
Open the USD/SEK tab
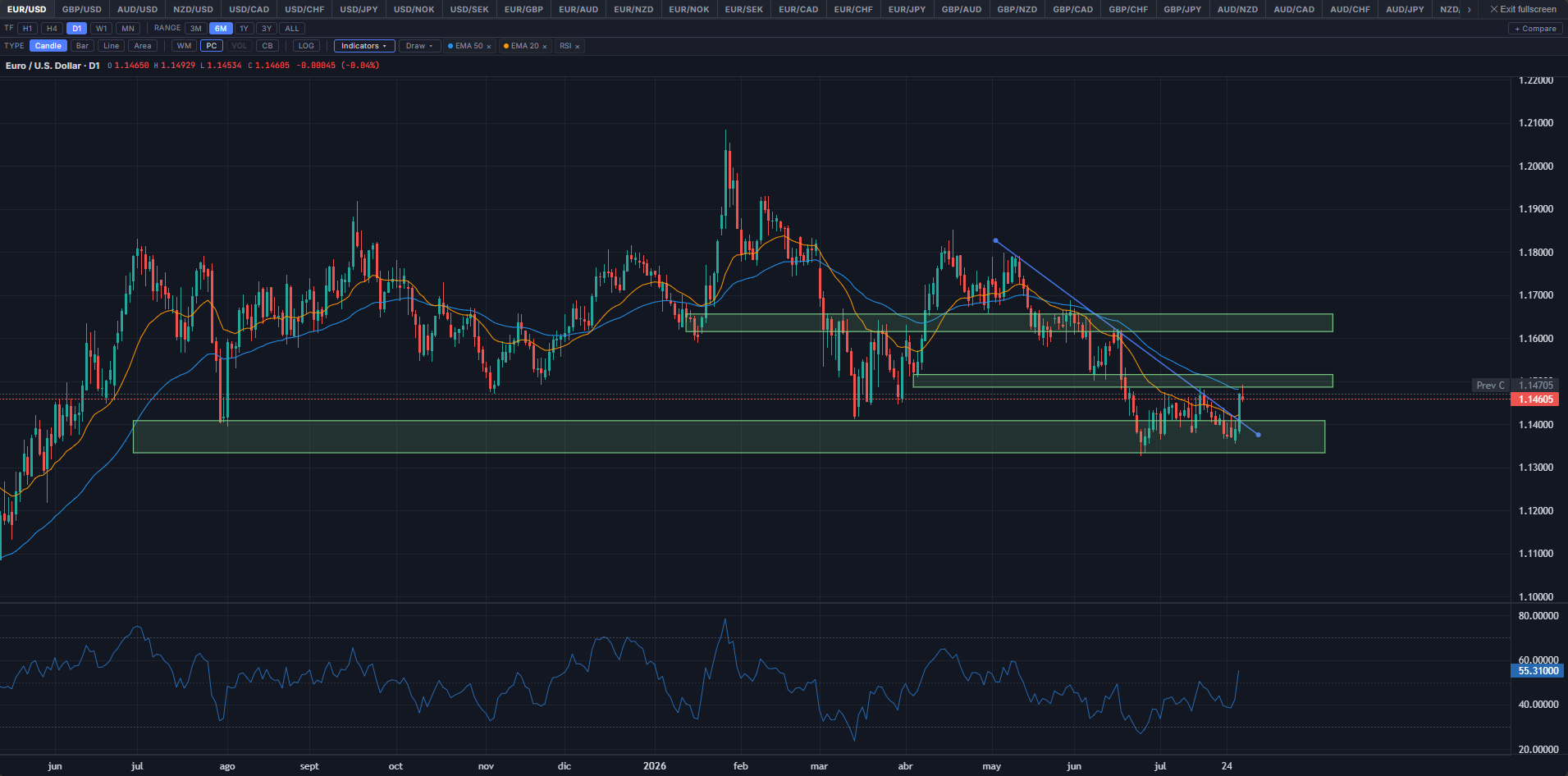pyautogui.click(x=469, y=9)
